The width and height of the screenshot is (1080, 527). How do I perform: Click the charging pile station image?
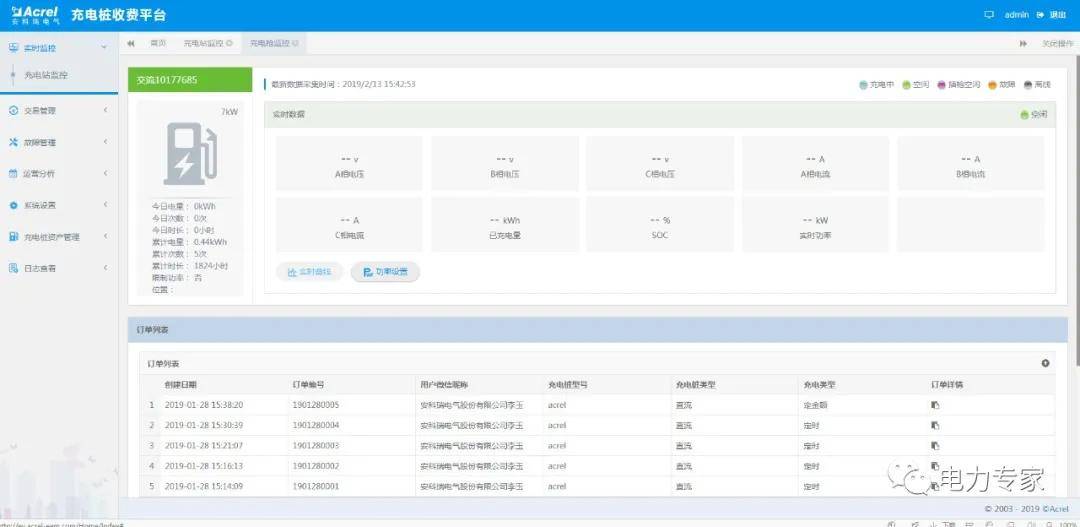tap(190, 153)
